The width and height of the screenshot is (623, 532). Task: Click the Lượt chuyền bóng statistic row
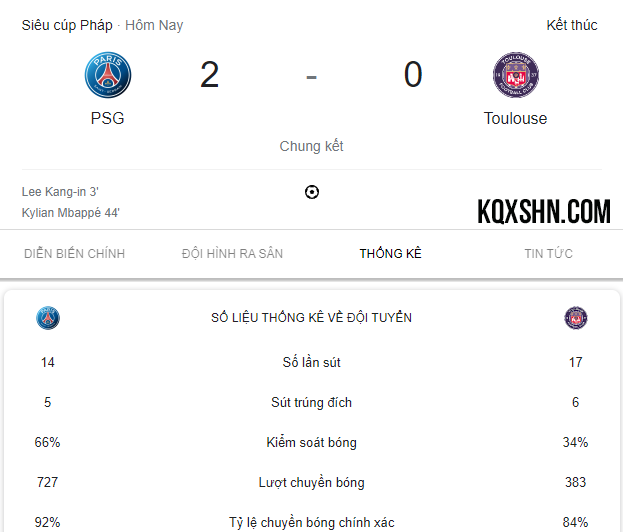(312, 482)
